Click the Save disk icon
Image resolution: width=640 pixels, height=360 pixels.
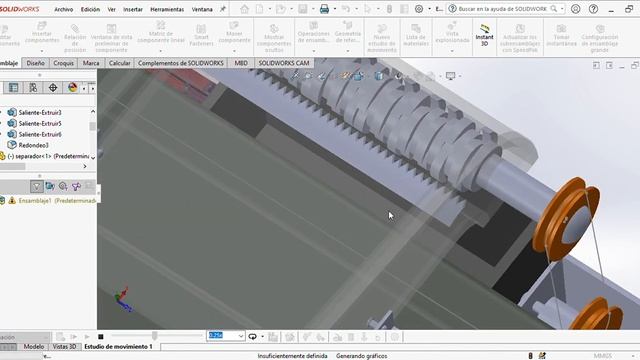tap(302, 9)
